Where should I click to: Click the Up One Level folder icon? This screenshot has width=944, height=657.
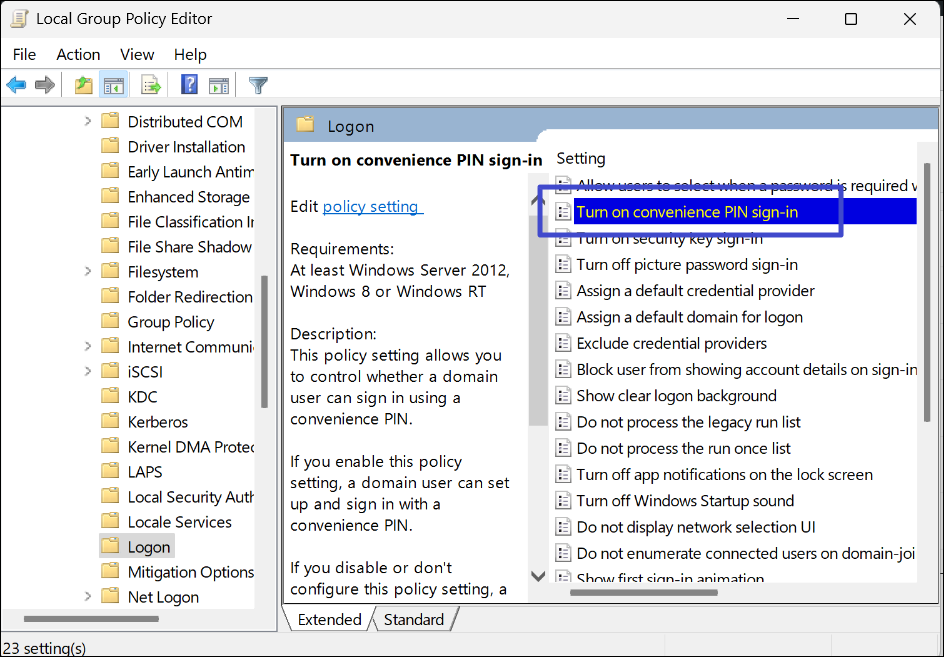(x=84, y=85)
